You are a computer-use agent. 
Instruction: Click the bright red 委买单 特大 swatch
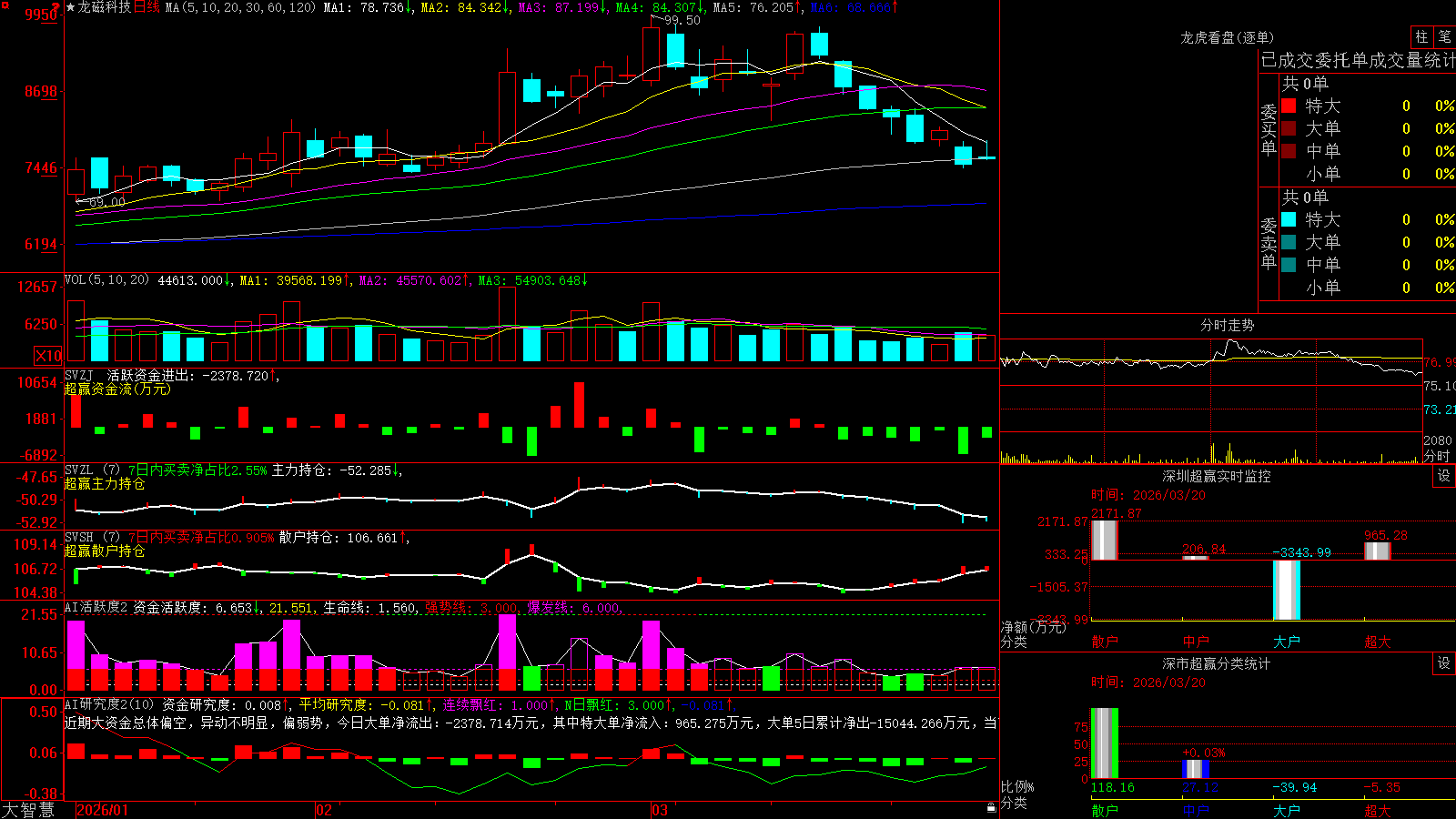coord(1289,106)
